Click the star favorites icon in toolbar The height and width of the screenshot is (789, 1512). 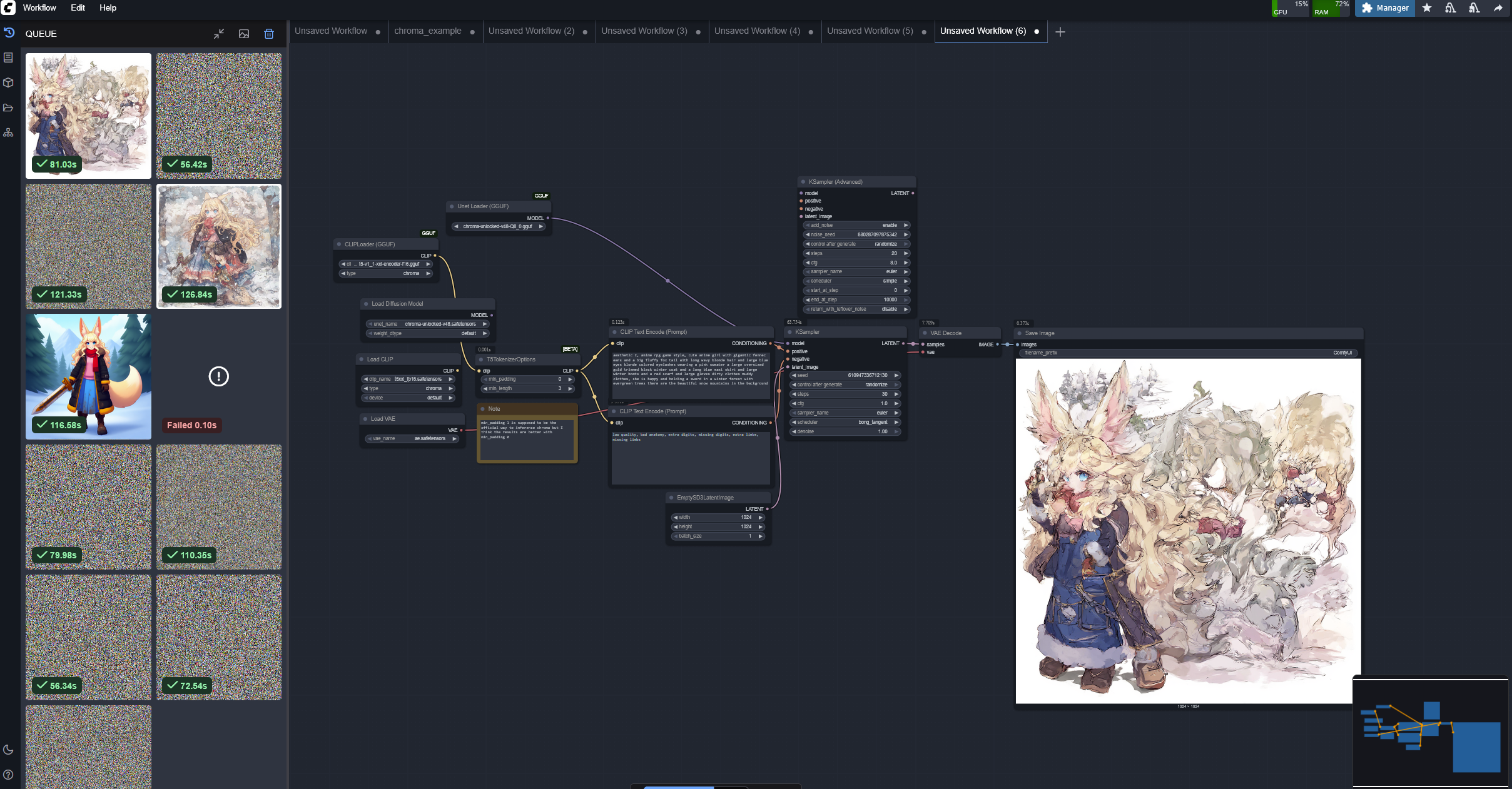(1427, 8)
